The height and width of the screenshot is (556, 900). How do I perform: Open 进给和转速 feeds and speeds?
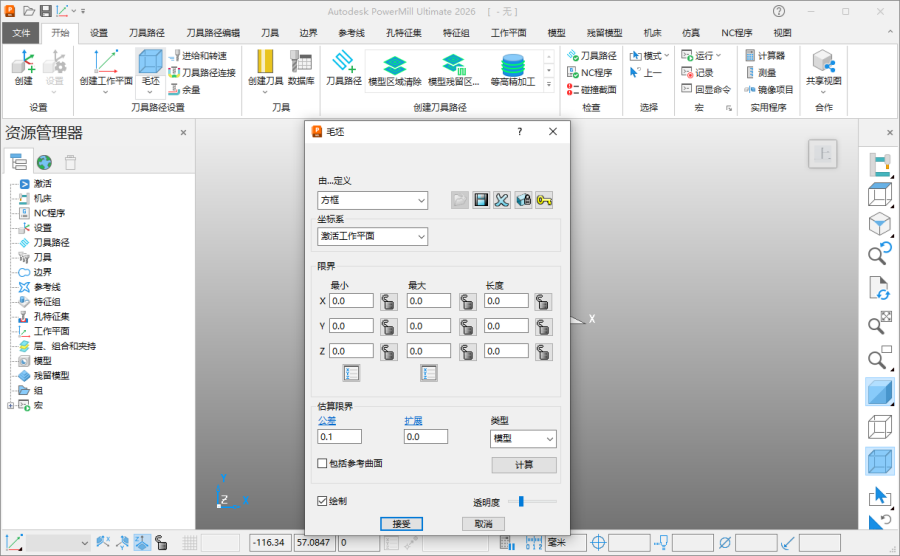coord(199,56)
